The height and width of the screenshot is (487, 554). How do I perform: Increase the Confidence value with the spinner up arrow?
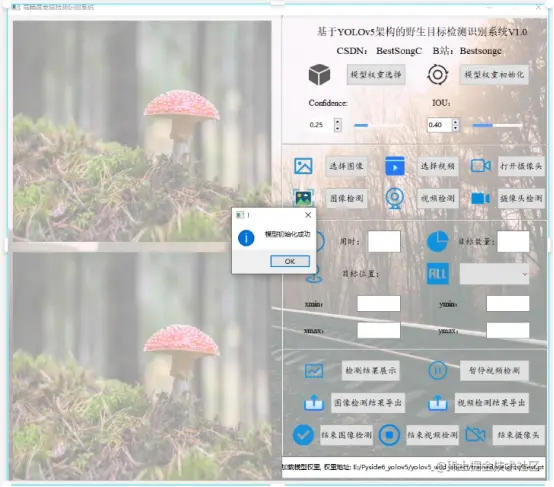(x=338, y=121)
